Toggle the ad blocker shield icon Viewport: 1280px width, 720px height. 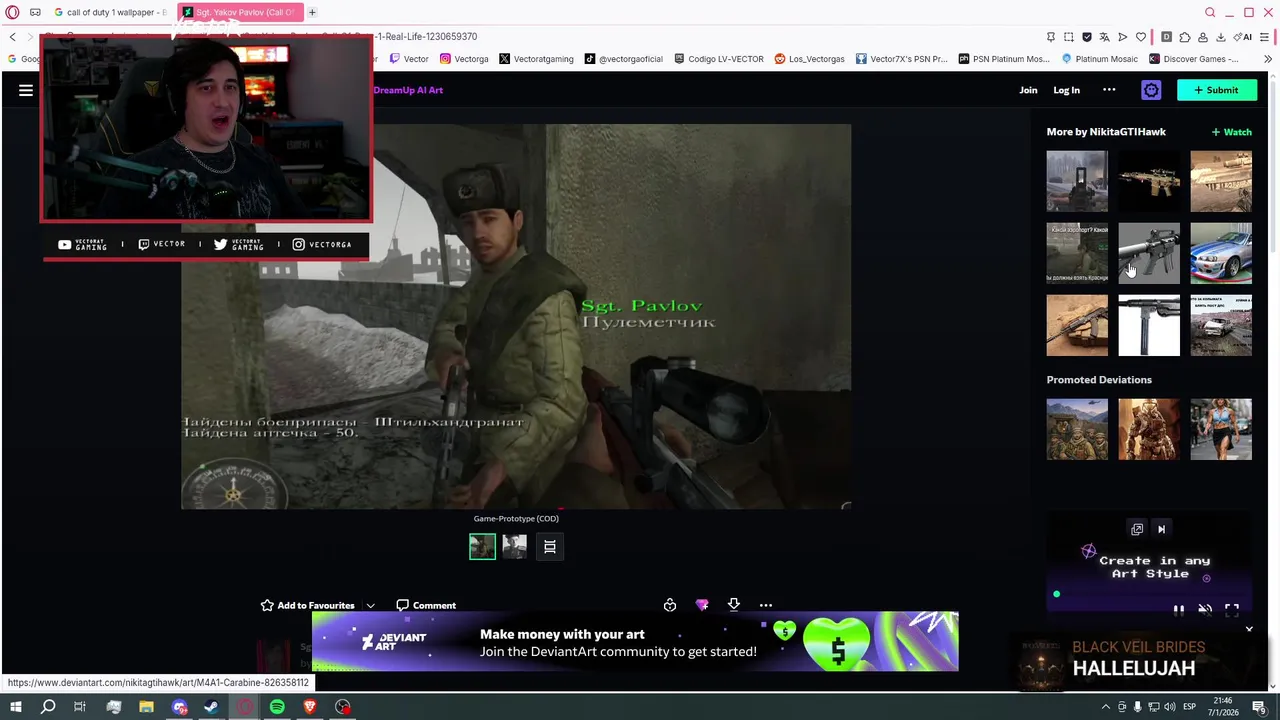pos(1087,37)
